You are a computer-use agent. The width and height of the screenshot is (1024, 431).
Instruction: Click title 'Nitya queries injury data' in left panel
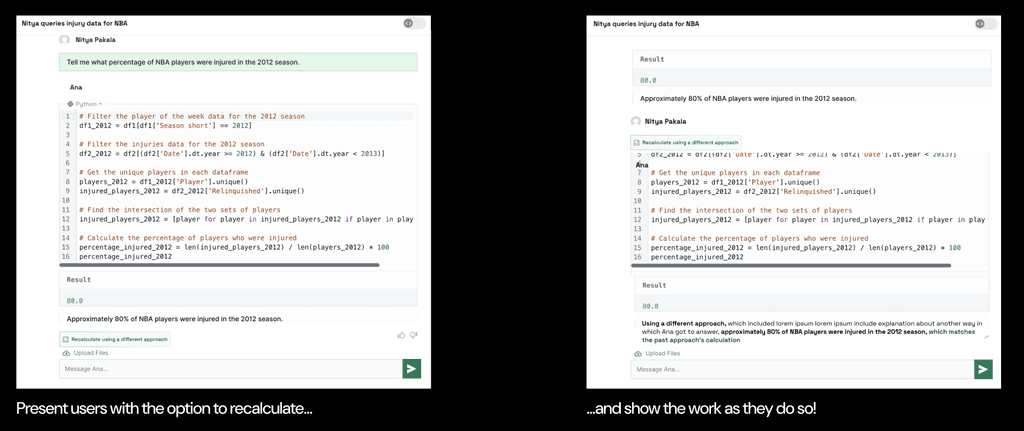pyautogui.click(x=75, y=23)
